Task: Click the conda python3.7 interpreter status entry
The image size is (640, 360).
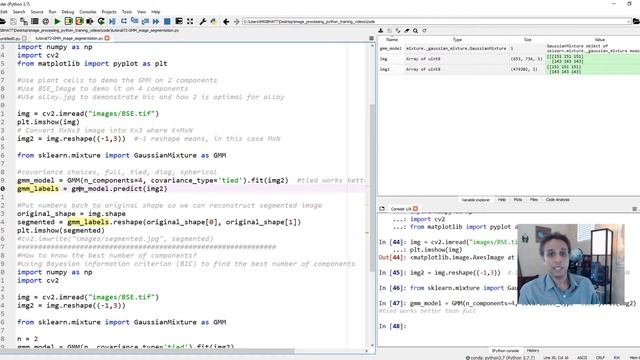Action: click(500, 358)
